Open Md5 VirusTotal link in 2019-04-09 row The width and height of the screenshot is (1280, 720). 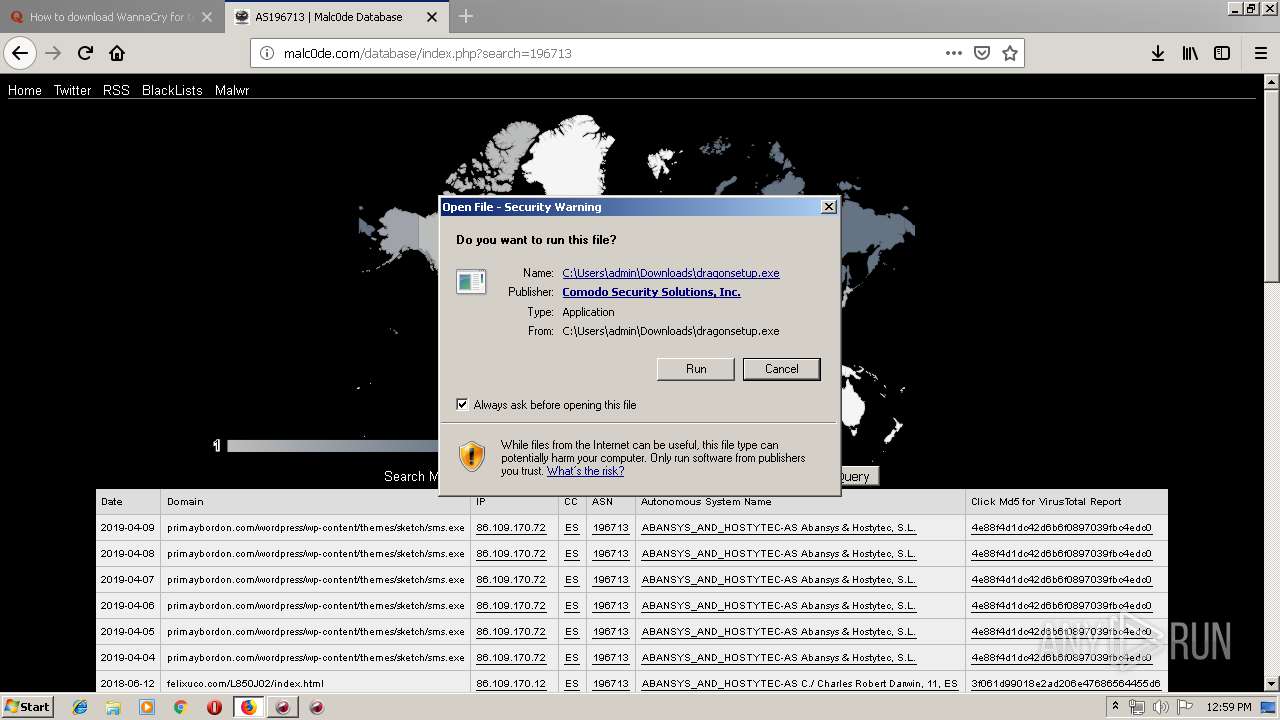point(1061,528)
